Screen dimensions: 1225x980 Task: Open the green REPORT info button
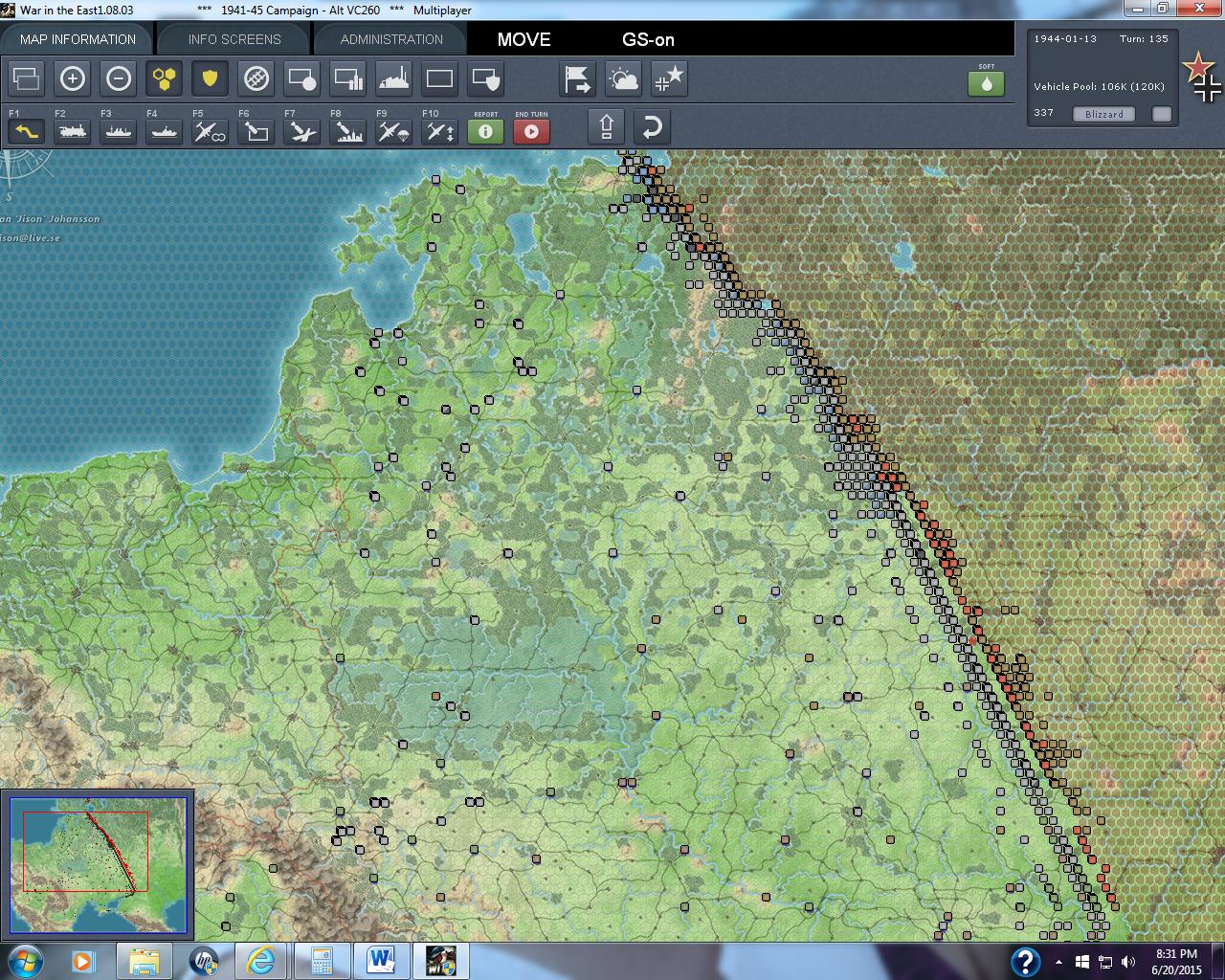coord(485,131)
